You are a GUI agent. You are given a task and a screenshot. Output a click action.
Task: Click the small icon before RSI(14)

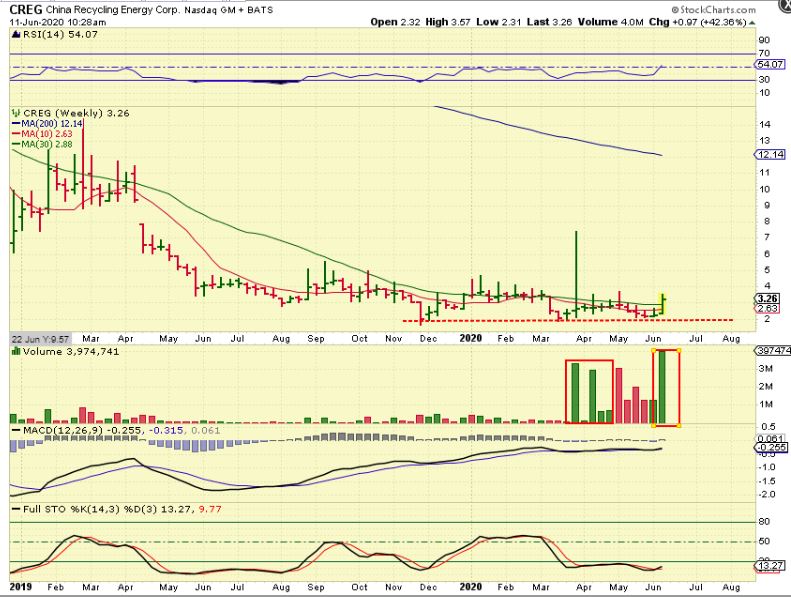pyautogui.click(x=15, y=35)
